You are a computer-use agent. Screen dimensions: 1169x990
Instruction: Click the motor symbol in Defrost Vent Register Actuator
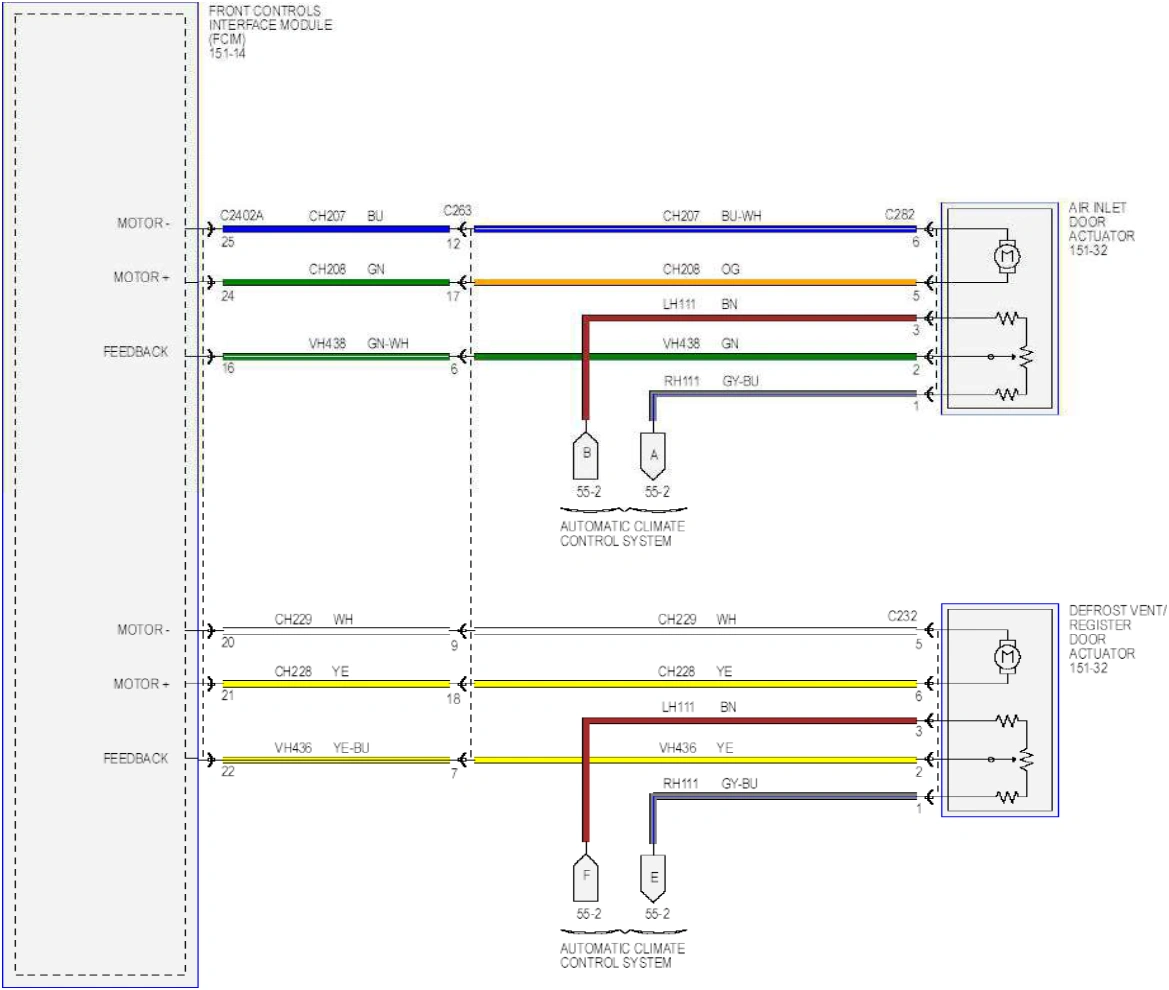coord(1007,657)
